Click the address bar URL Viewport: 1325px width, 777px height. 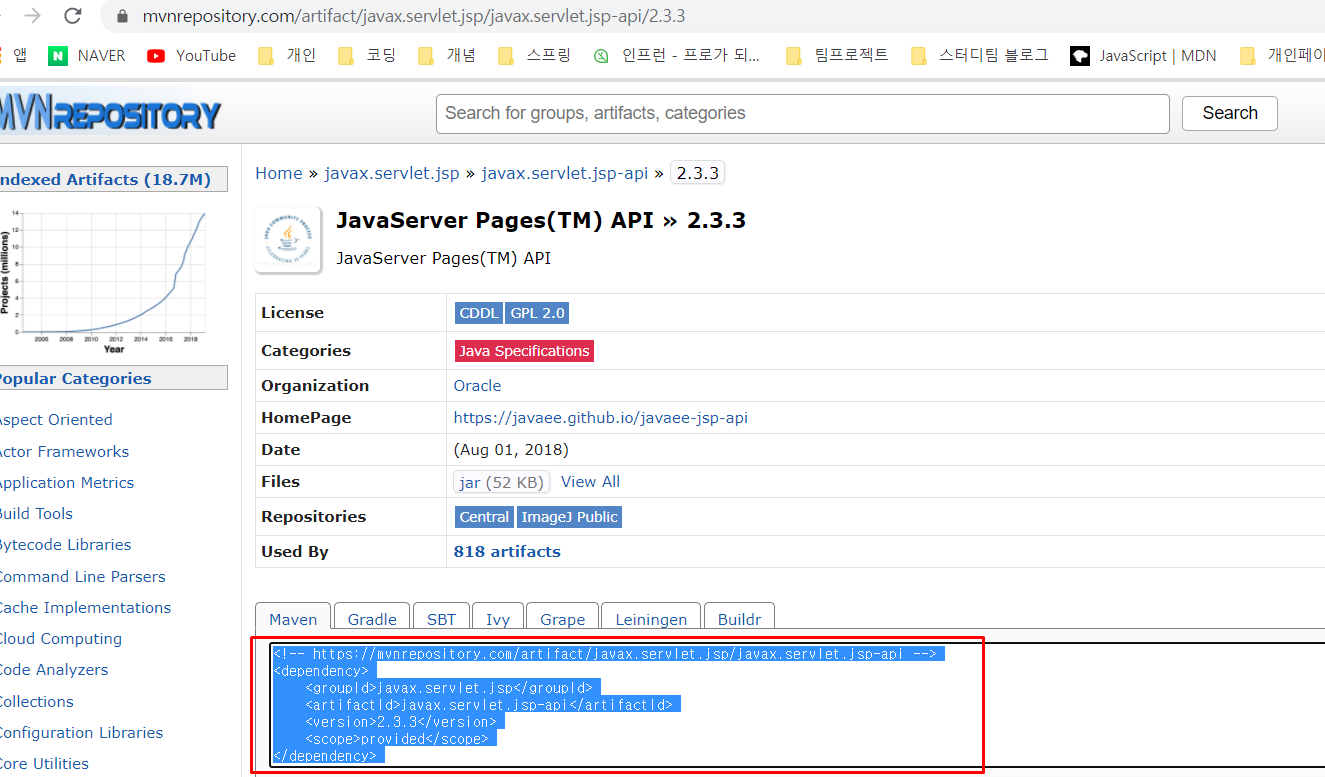[413, 17]
